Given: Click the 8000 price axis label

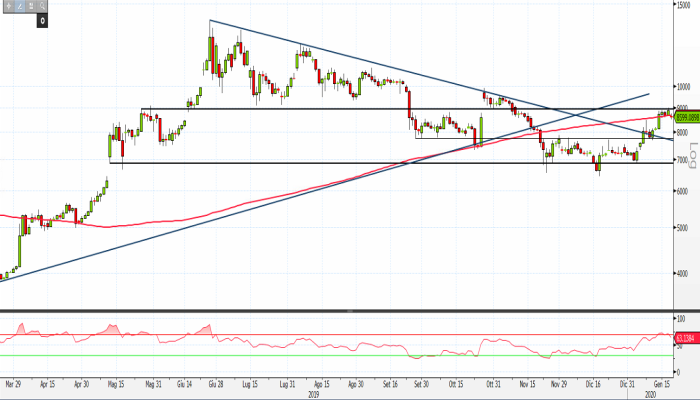Looking at the screenshot, I should (683, 132).
